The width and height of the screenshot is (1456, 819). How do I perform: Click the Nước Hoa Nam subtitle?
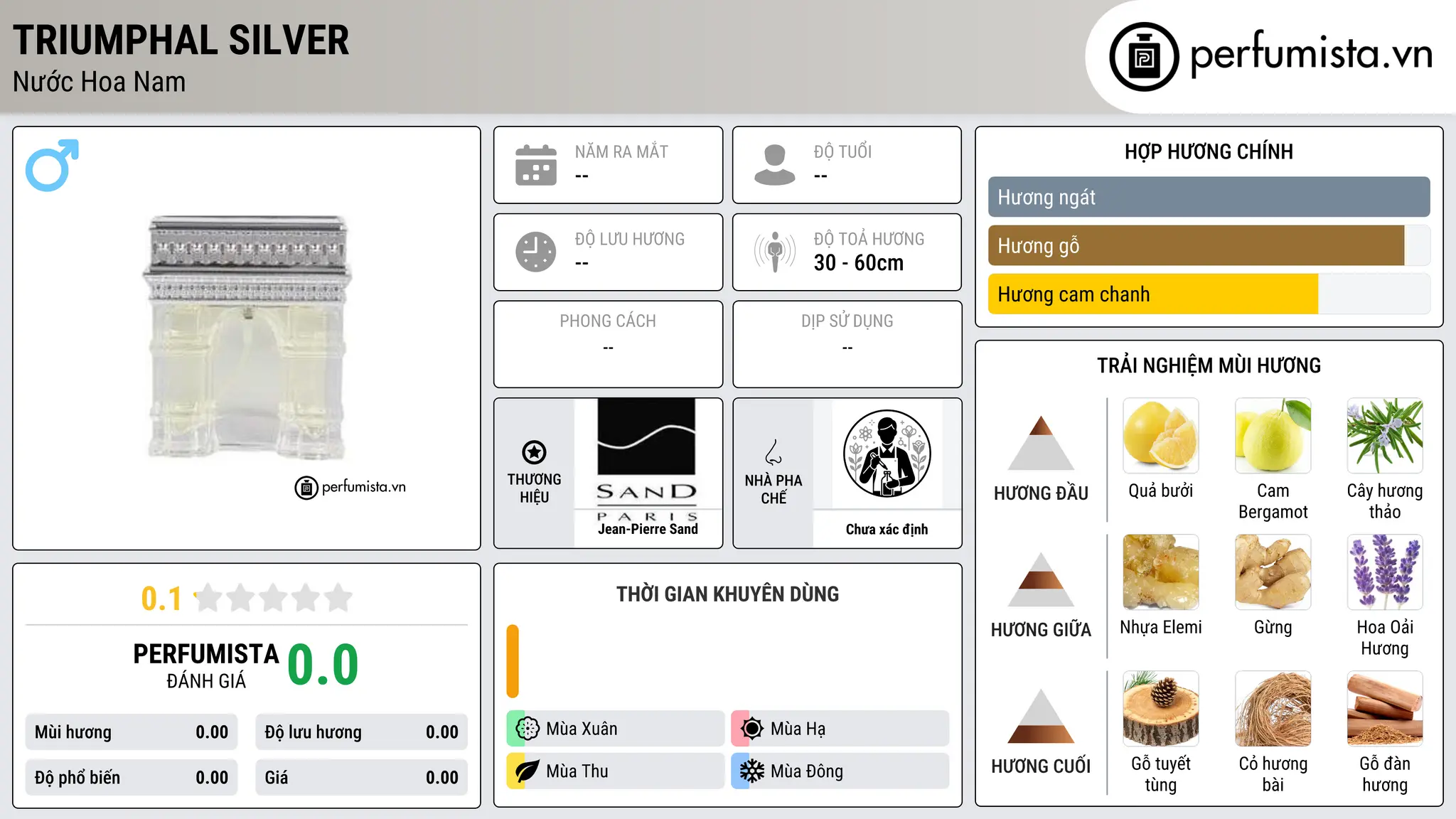pos(100,82)
